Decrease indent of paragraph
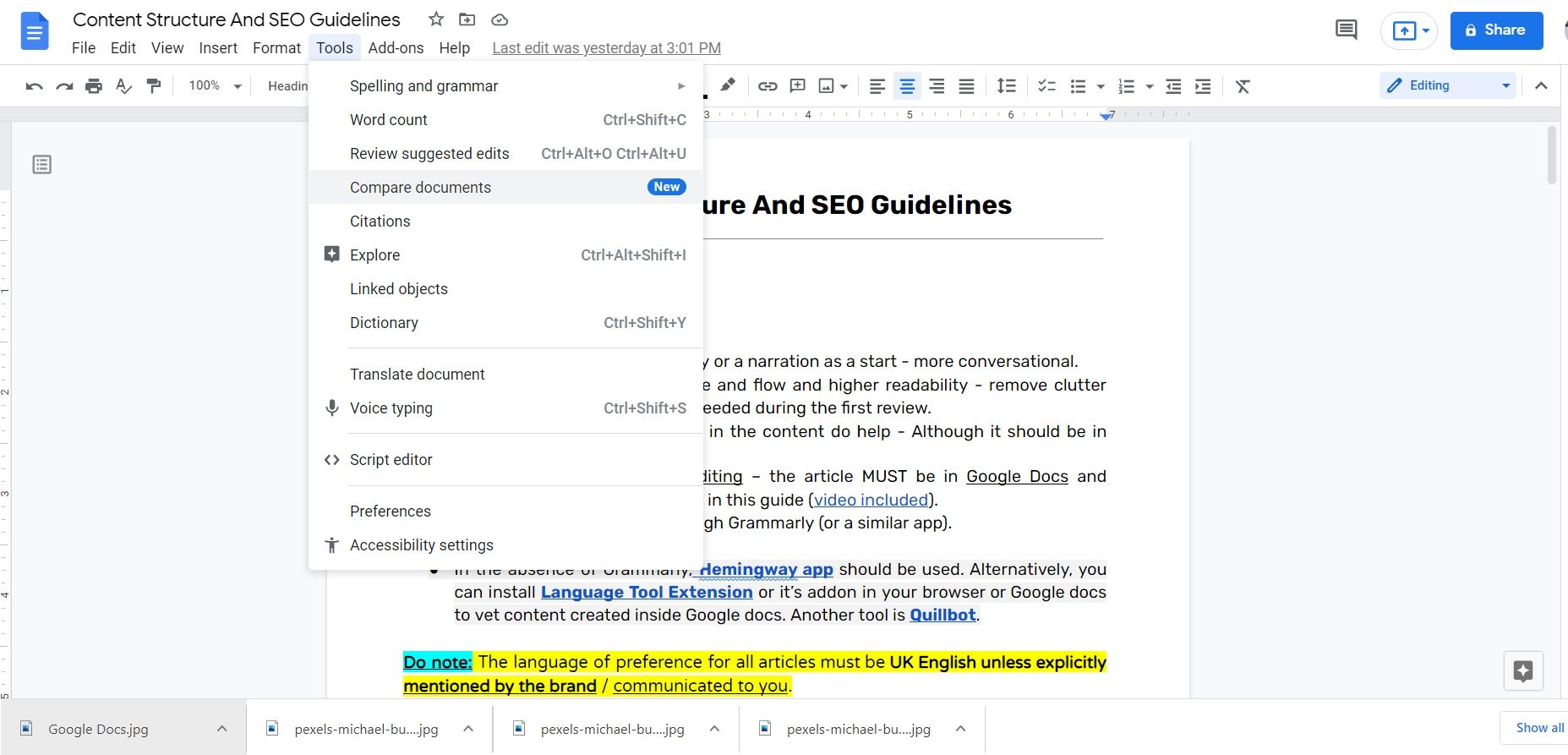Image resolution: width=1568 pixels, height=755 pixels. 1173,86
